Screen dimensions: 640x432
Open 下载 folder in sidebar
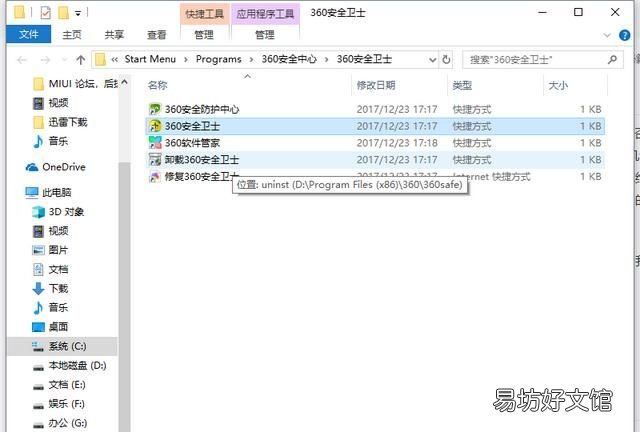point(50,288)
